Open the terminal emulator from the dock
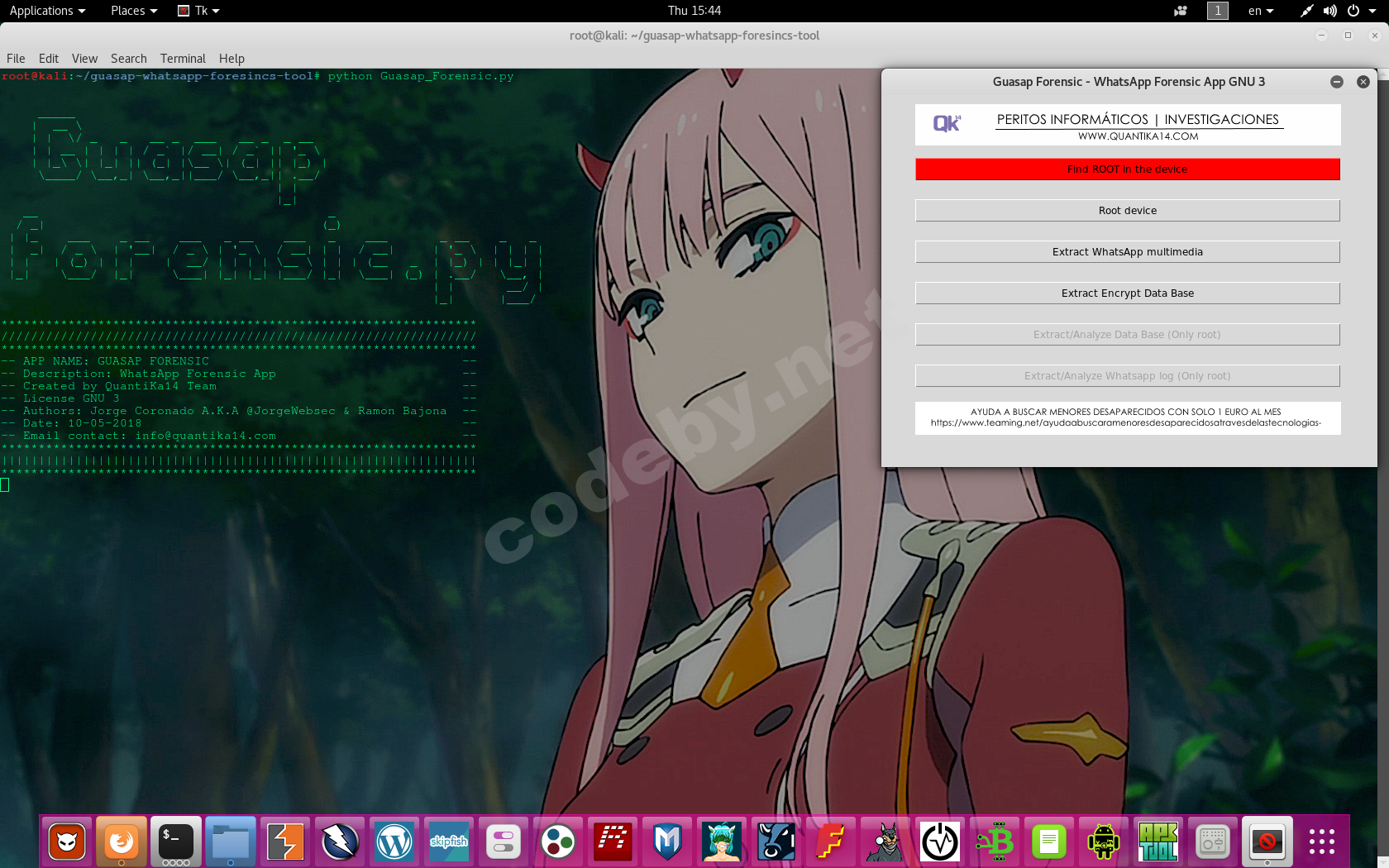 click(176, 842)
